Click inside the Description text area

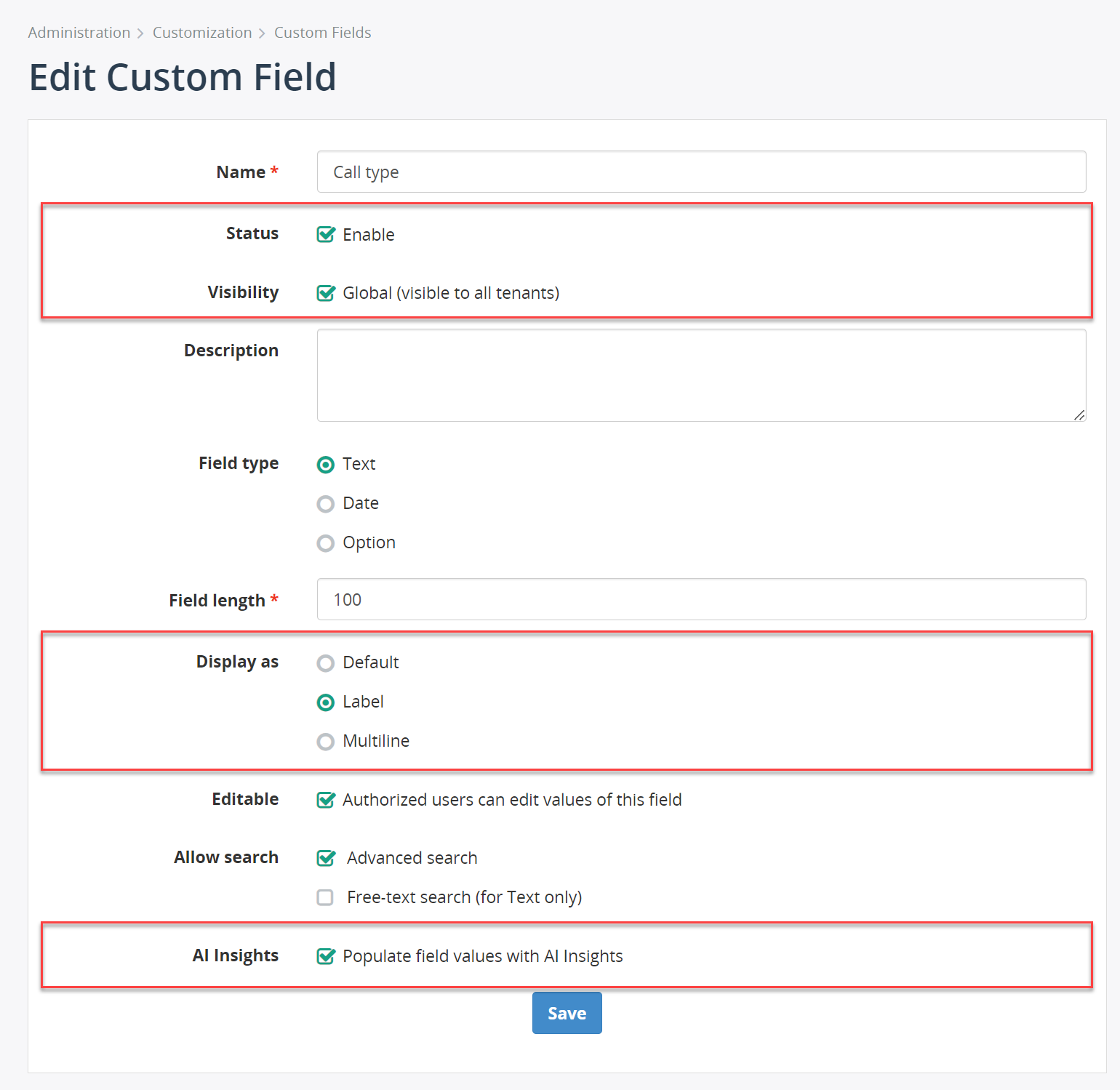[701, 375]
